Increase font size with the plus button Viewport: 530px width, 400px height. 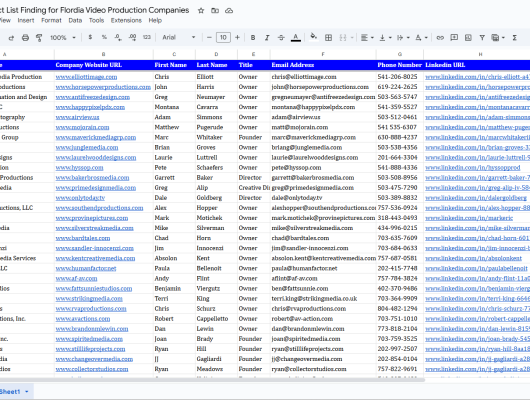(237, 38)
